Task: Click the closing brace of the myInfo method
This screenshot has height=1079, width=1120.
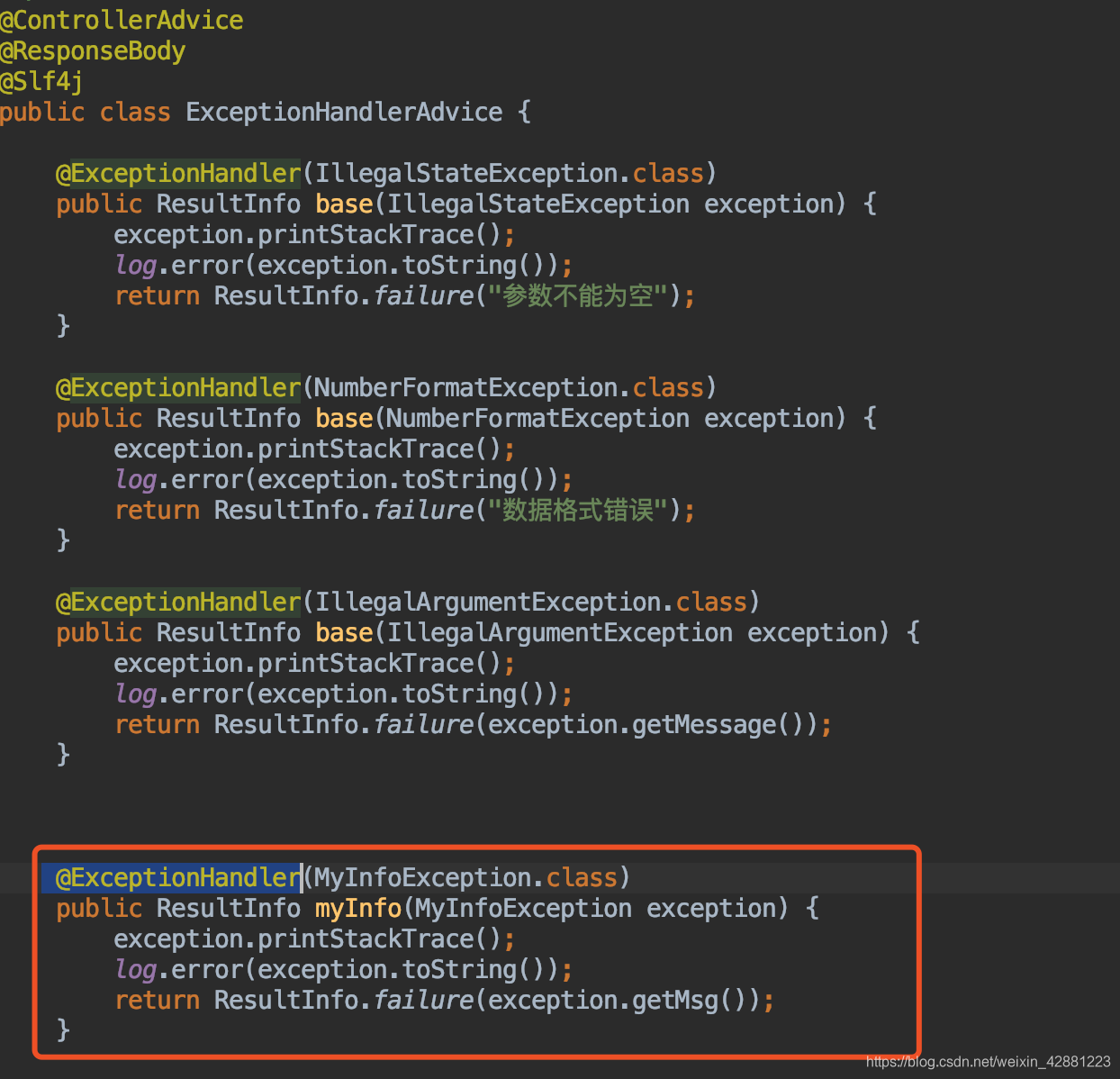Action: (x=63, y=1029)
